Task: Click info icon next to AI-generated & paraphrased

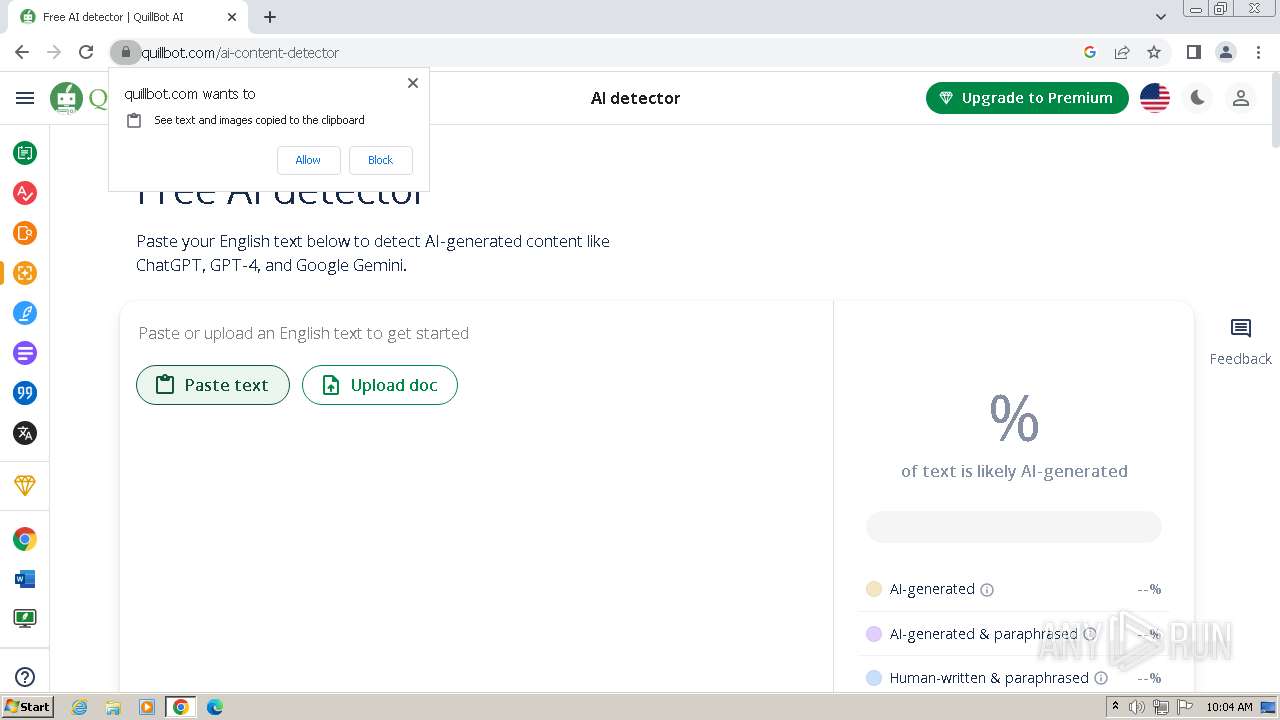Action: [x=1090, y=634]
